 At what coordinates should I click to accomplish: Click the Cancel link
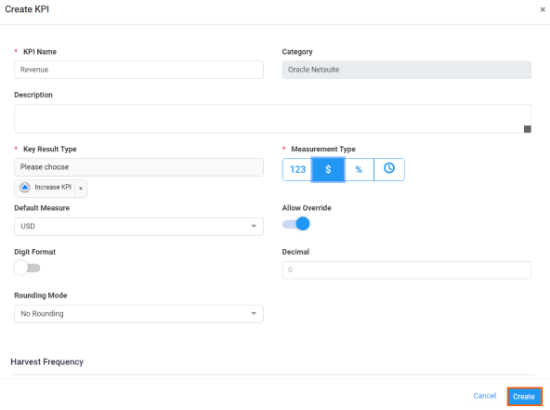coord(484,396)
